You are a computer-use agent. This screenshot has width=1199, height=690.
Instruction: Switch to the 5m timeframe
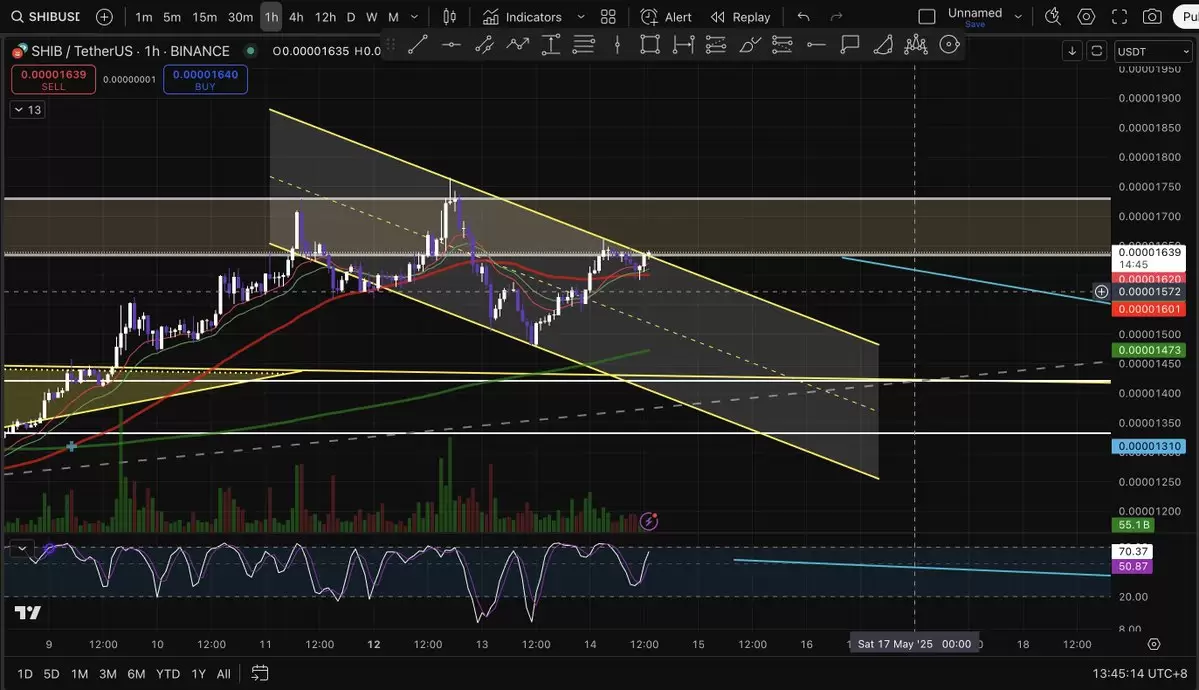coord(172,17)
